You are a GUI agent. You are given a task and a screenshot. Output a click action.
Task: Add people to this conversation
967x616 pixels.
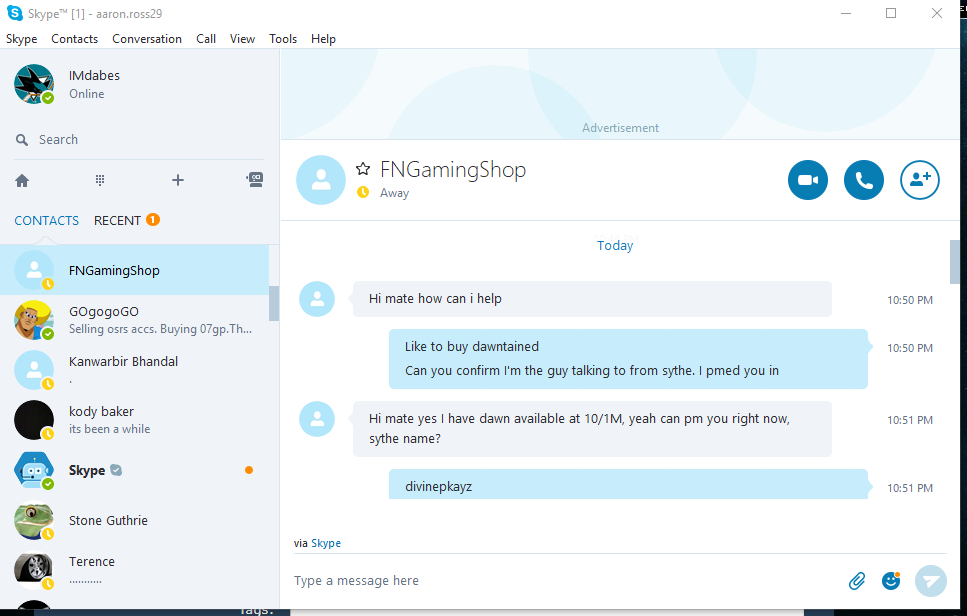coord(920,180)
